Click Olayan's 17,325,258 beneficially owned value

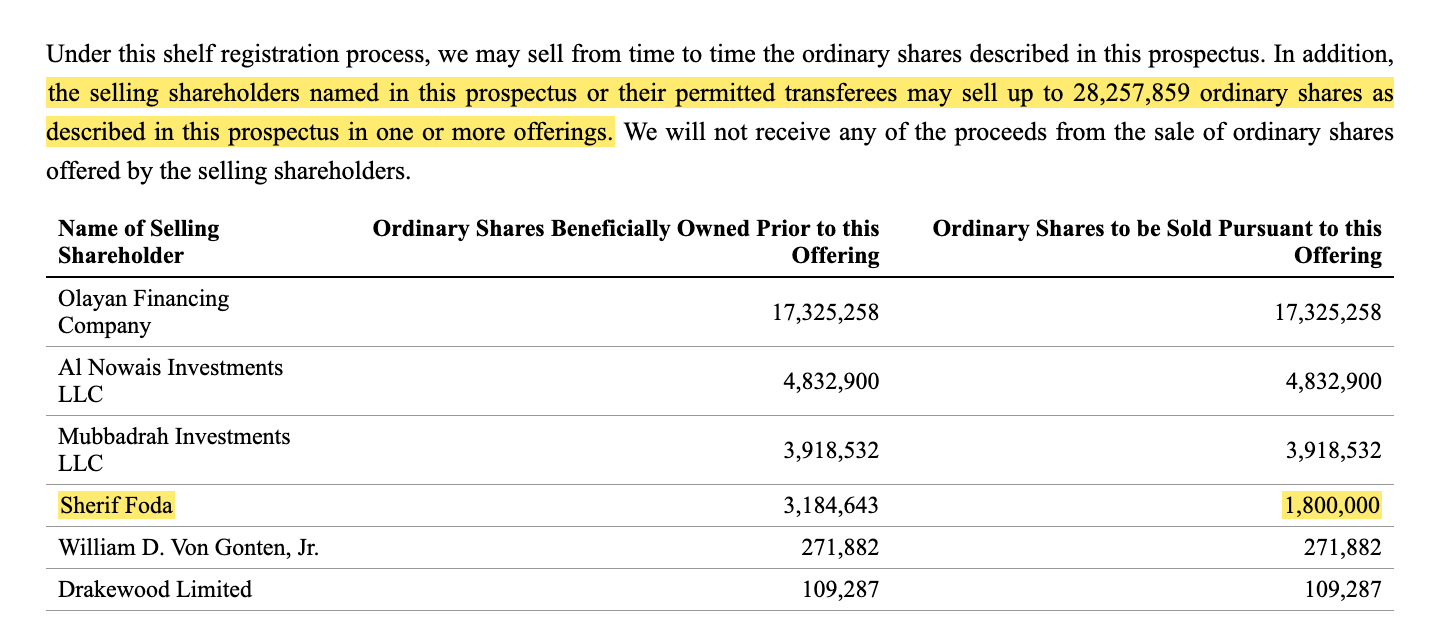(825, 313)
